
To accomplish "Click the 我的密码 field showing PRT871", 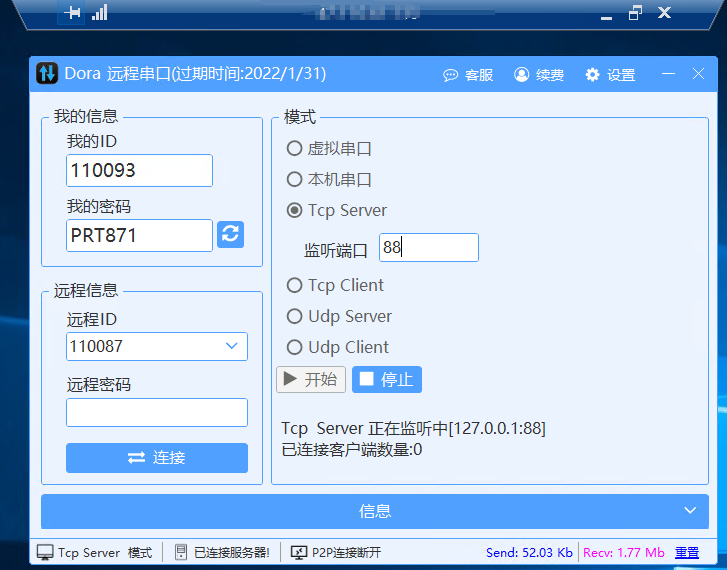I will tap(140, 236).
